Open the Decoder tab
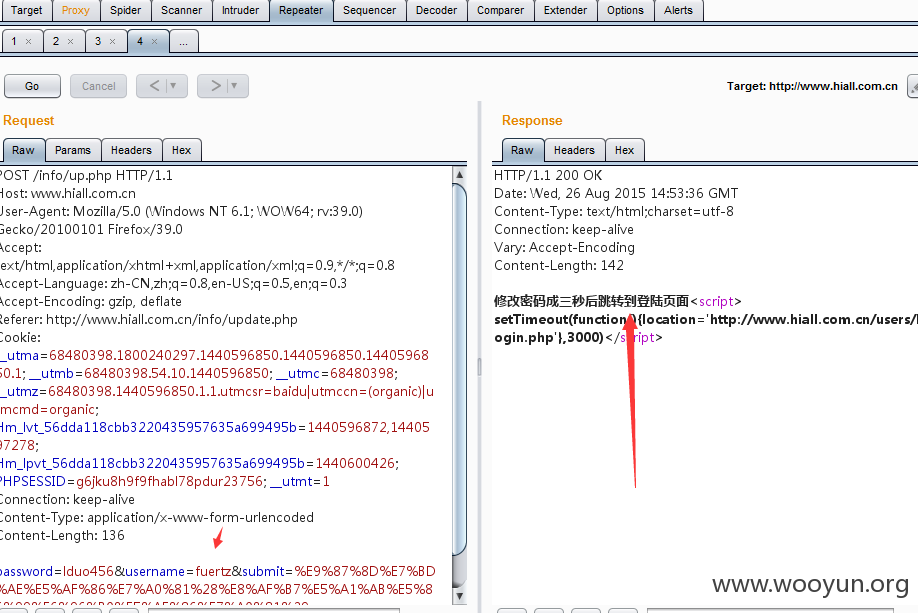Screen dimensions: 918x613 pyautogui.click(x=436, y=11)
